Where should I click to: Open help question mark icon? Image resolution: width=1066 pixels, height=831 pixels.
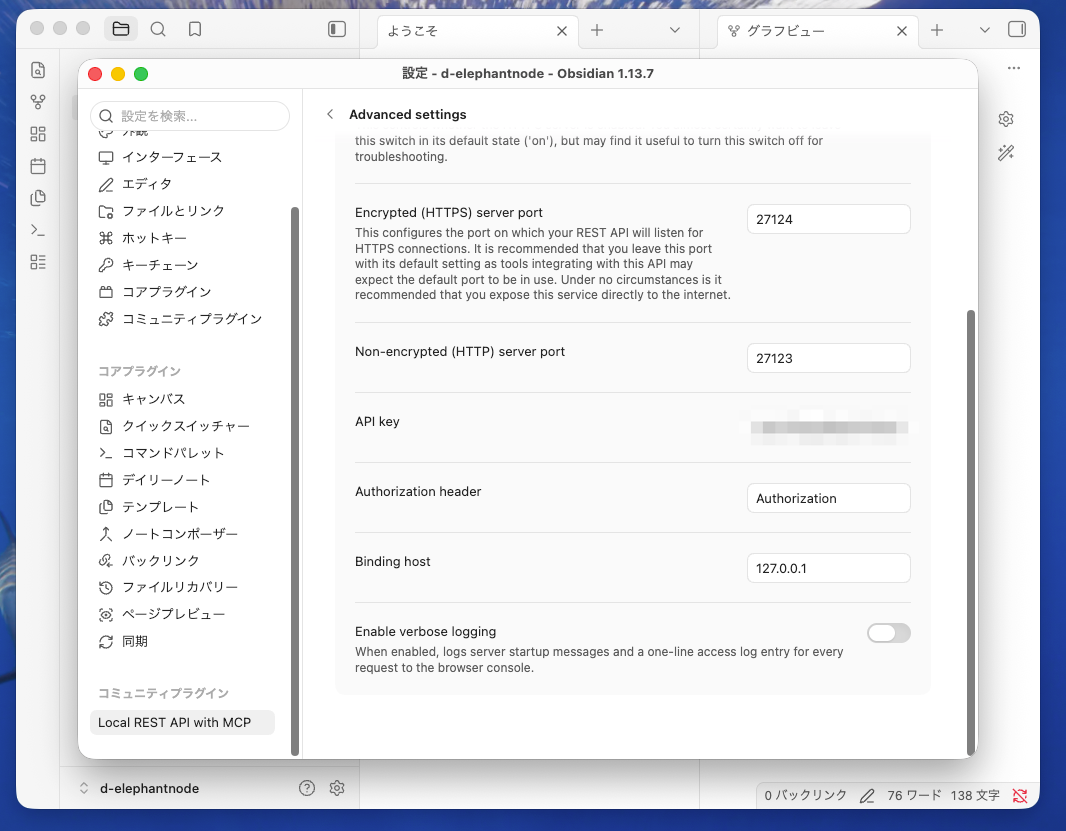(x=307, y=787)
